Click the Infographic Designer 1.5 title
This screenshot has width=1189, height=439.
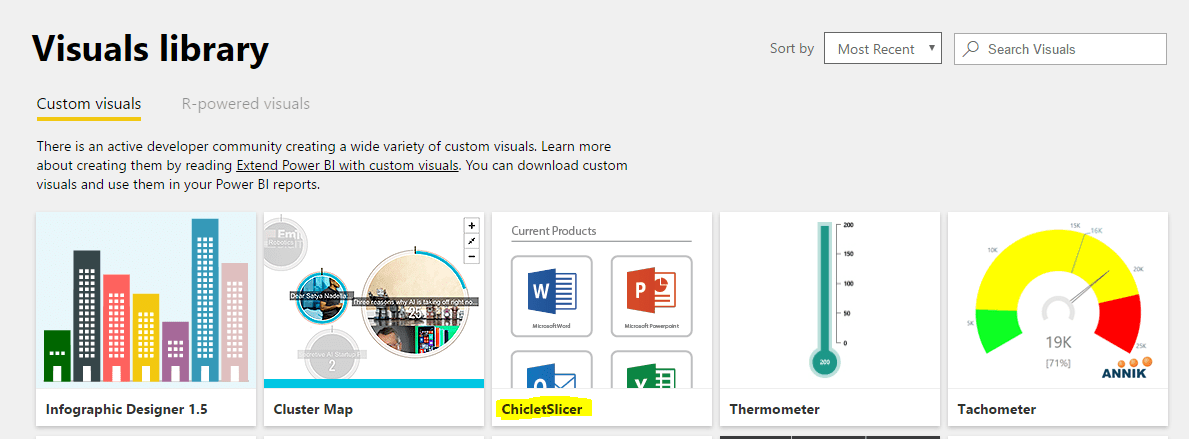coord(127,409)
